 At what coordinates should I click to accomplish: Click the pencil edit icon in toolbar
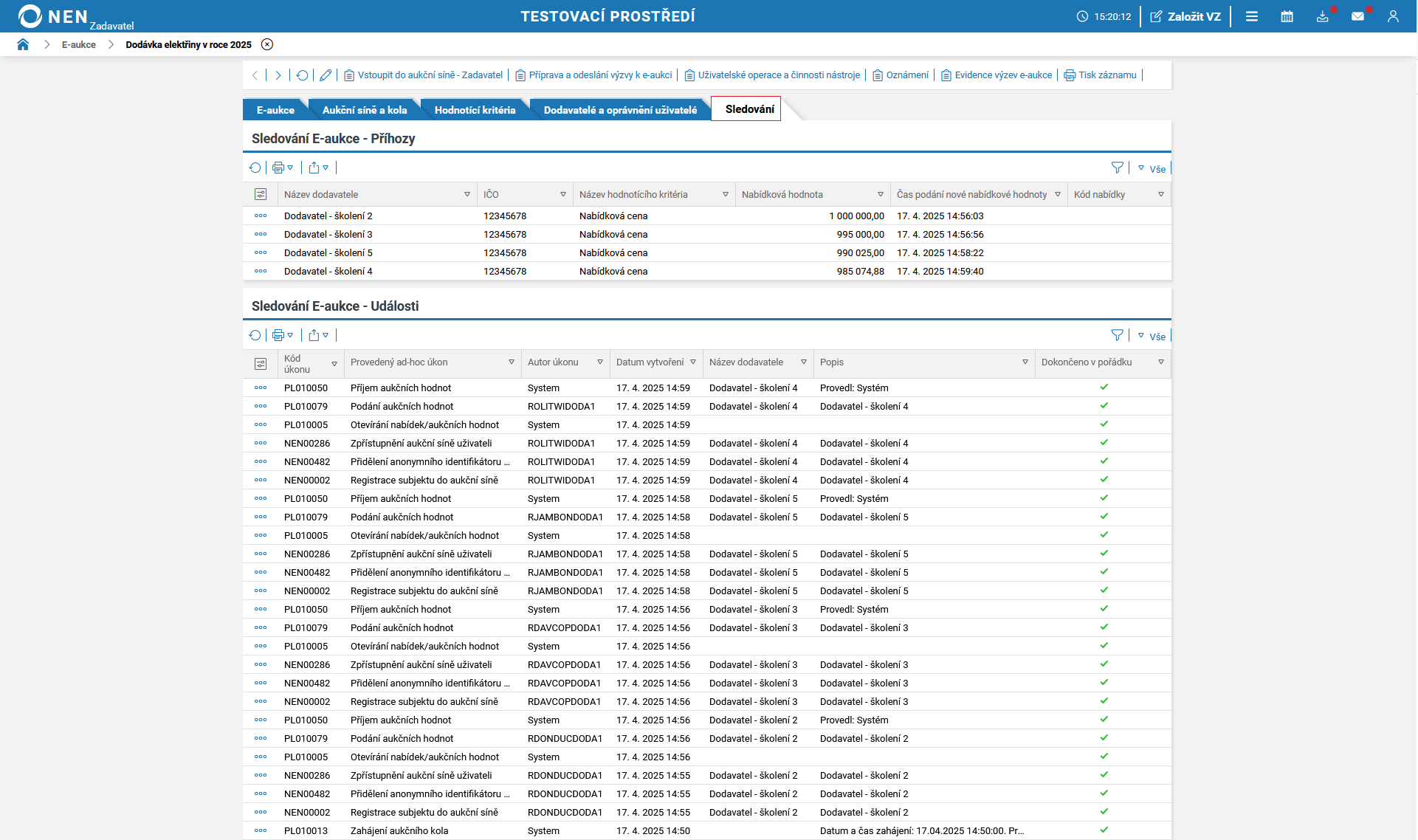click(326, 75)
